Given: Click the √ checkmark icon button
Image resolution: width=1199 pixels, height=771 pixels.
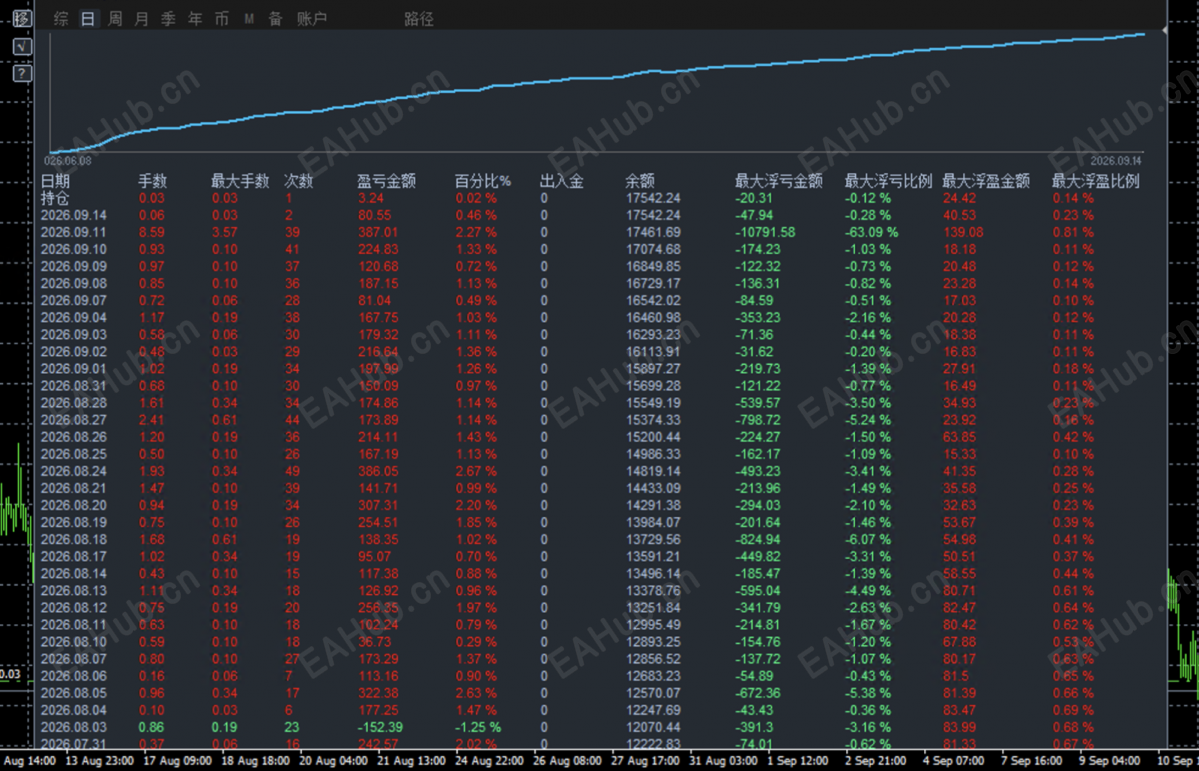Looking at the screenshot, I should 23,47.
